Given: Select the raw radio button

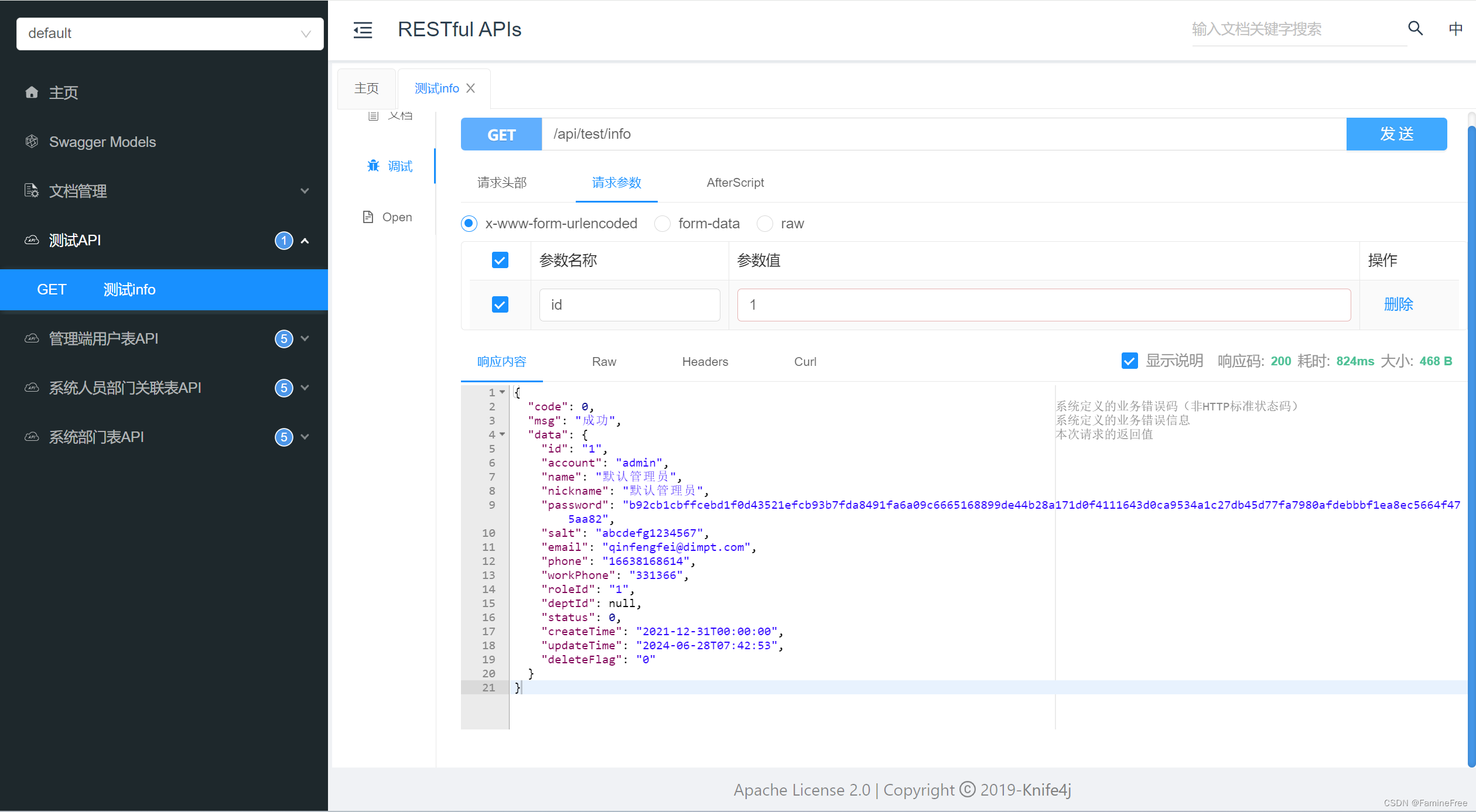Looking at the screenshot, I should (764, 224).
